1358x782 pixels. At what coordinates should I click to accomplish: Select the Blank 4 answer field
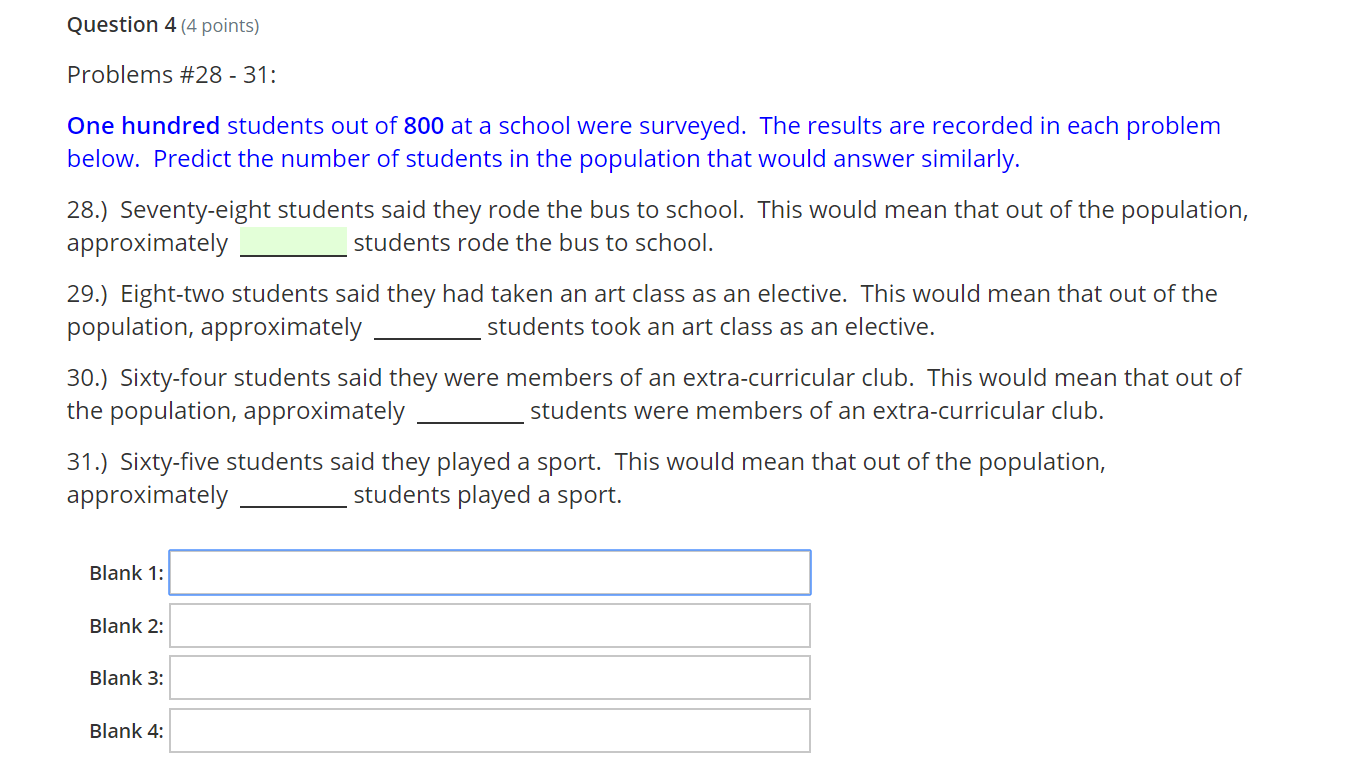coord(489,731)
